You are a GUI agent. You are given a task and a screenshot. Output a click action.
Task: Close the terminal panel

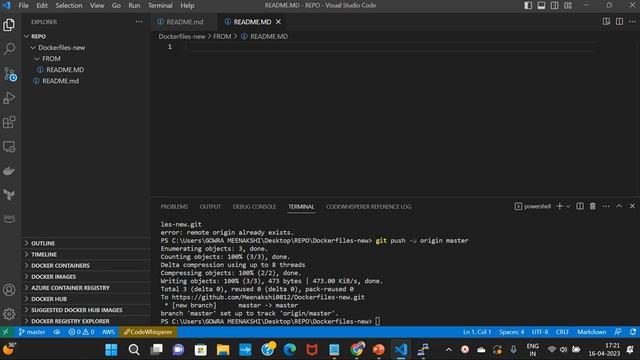tap(632, 206)
